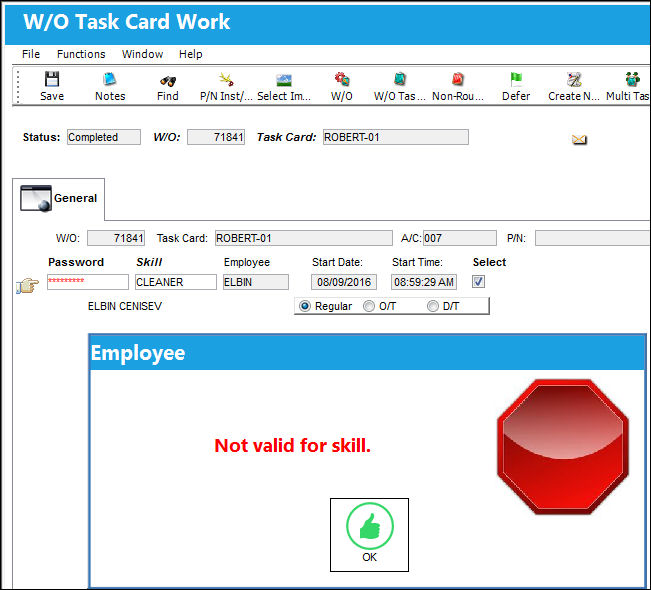Click OK thumbs-up button in Employee dialog
651x590 pixels.
(370, 535)
